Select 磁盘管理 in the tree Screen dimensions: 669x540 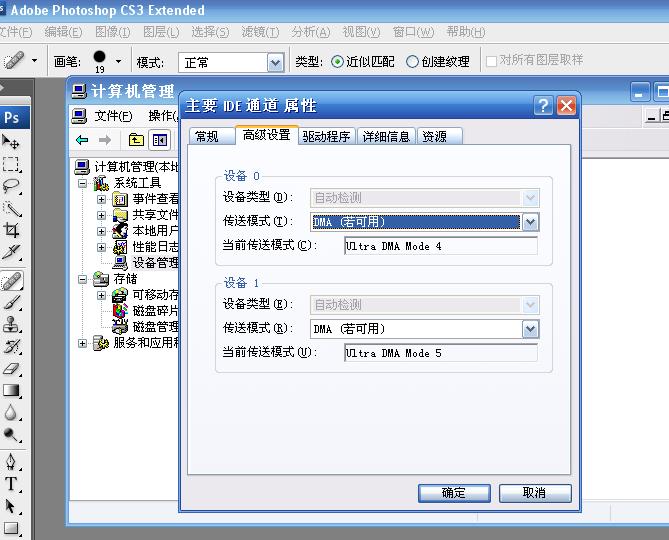pos(156,327)
